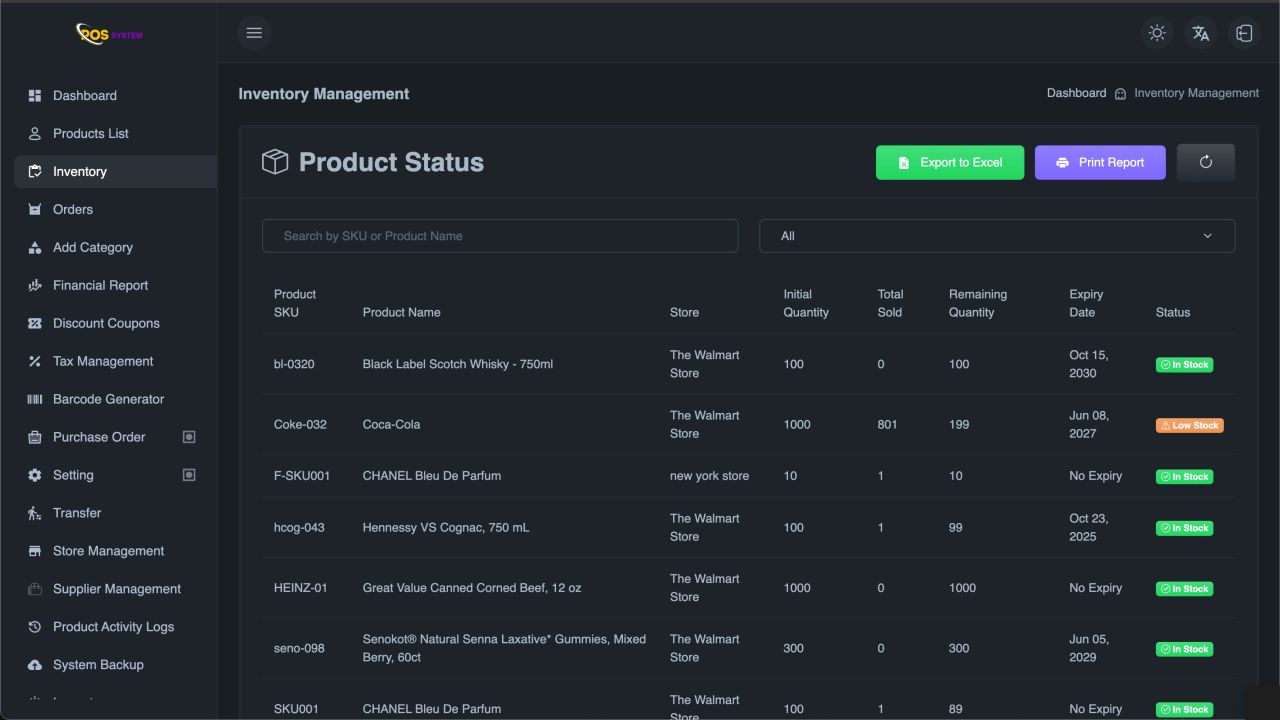Click the Discount Coupons ticket icon
Viewport: 1280px width, 720px height.
point(35,324)
